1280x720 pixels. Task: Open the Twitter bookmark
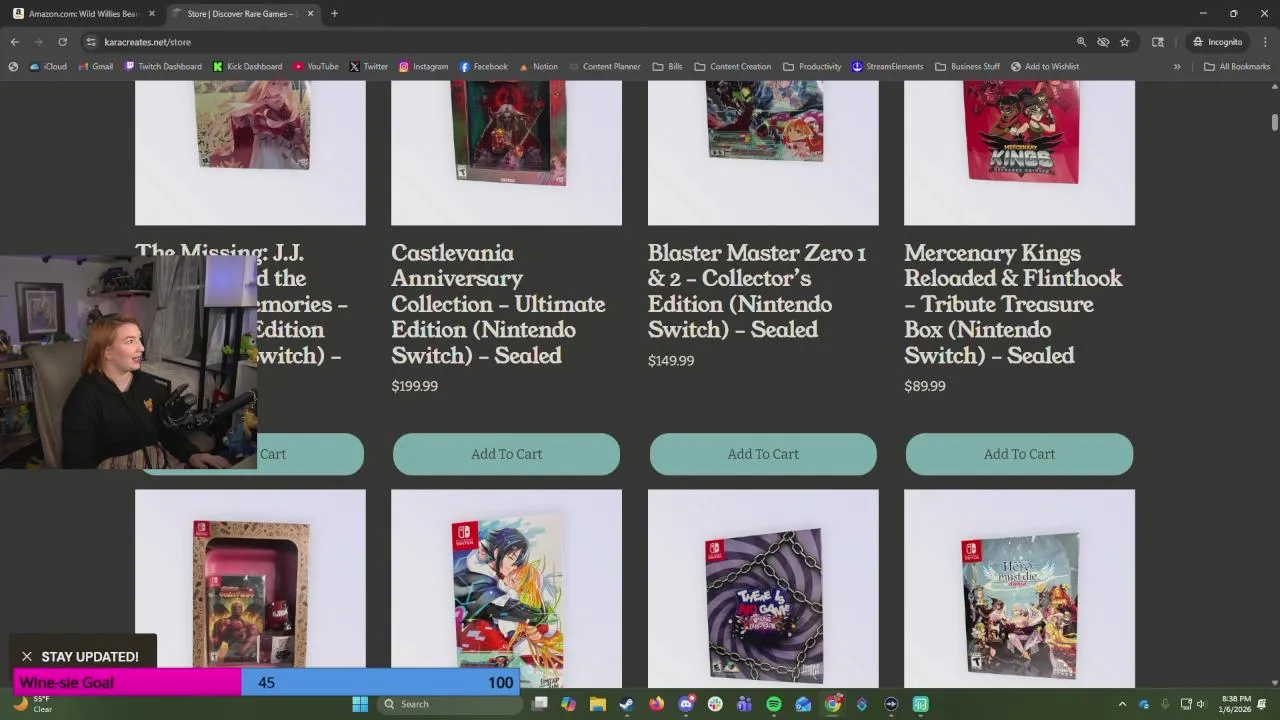(368, 67)
